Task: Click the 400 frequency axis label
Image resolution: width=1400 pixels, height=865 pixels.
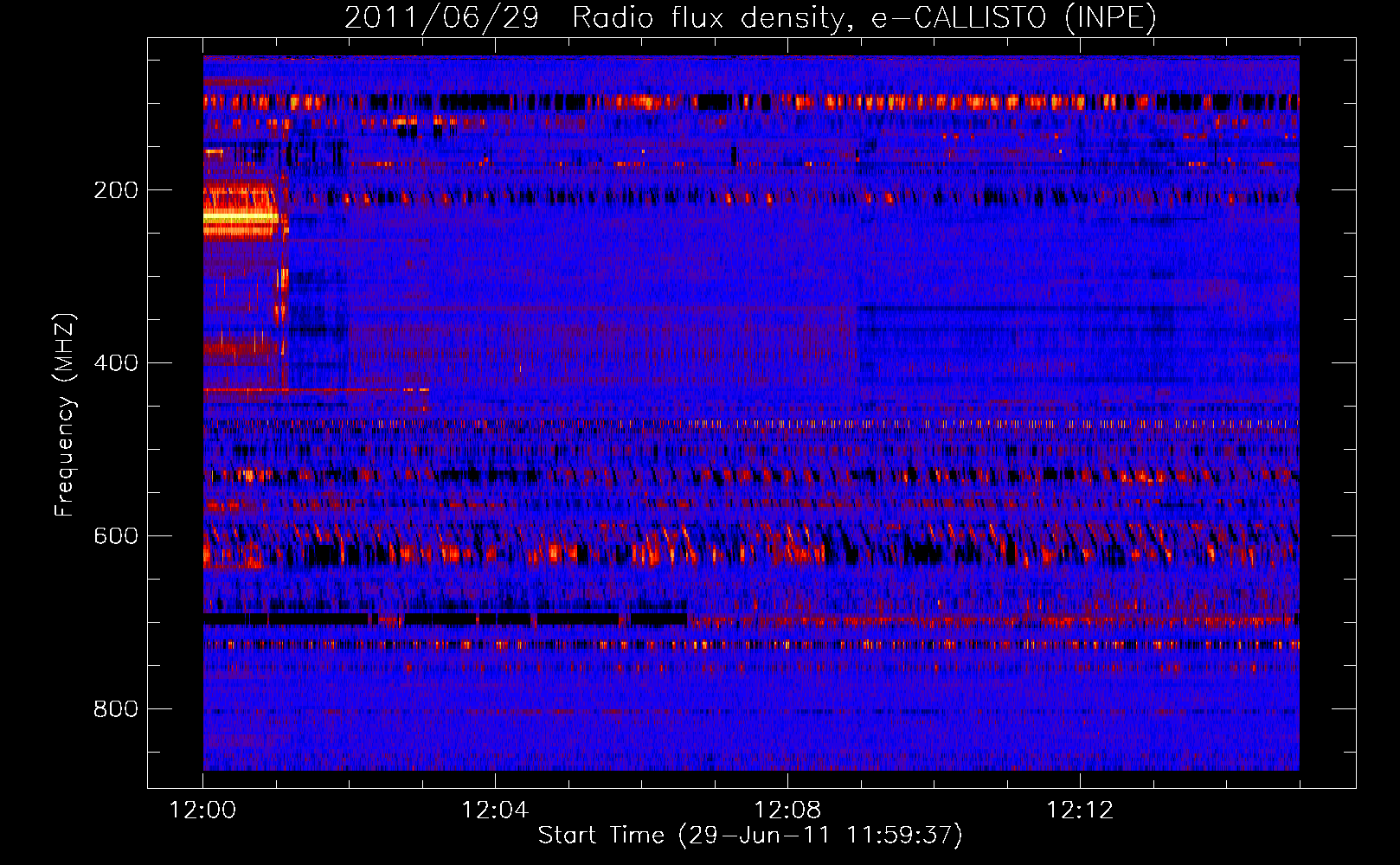Action: (116, 363)
